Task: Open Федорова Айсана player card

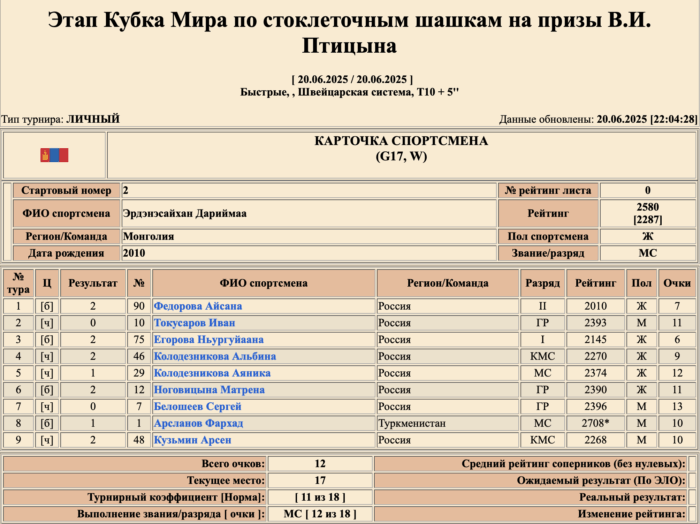Action: coord(198,306)
